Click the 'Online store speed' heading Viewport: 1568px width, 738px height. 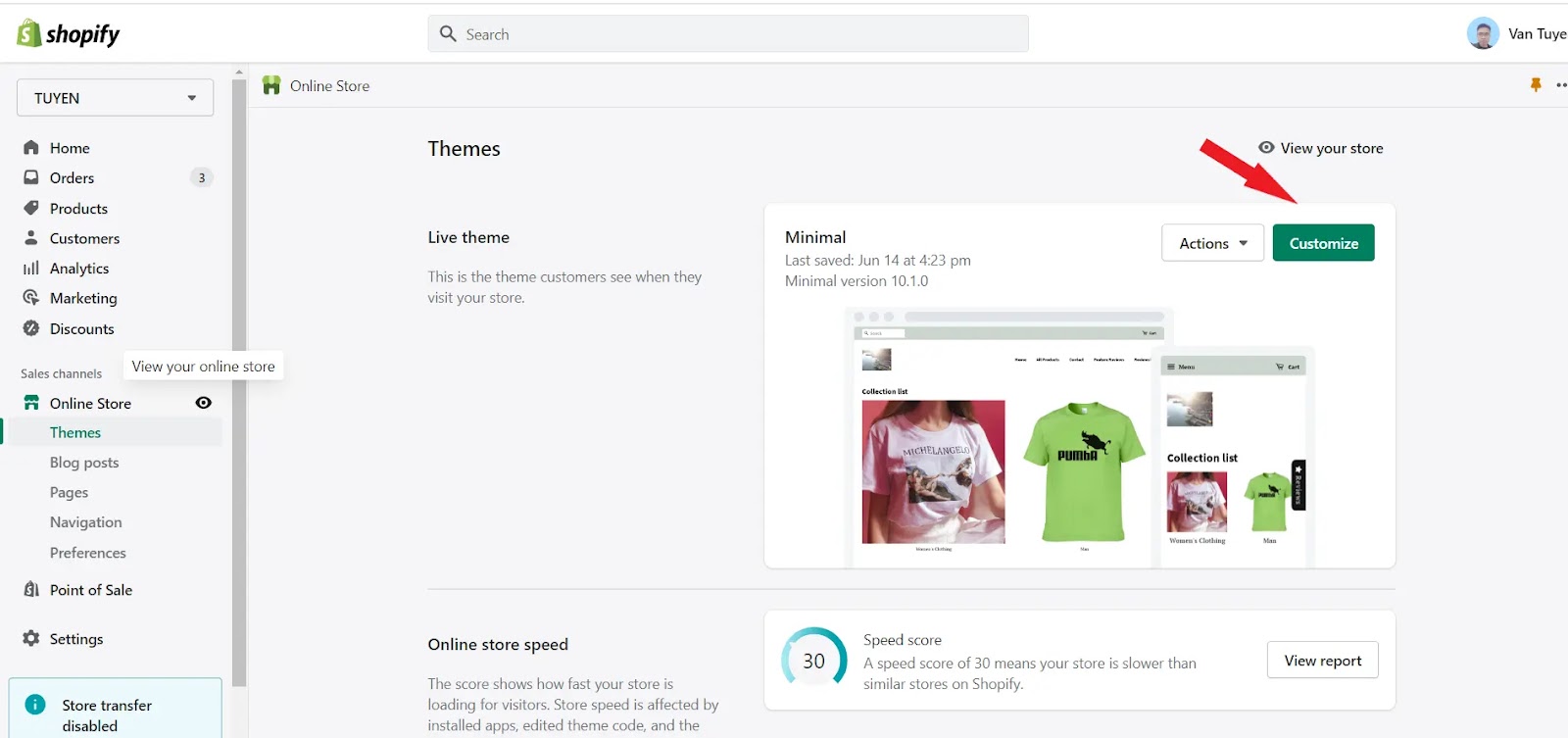498,644
